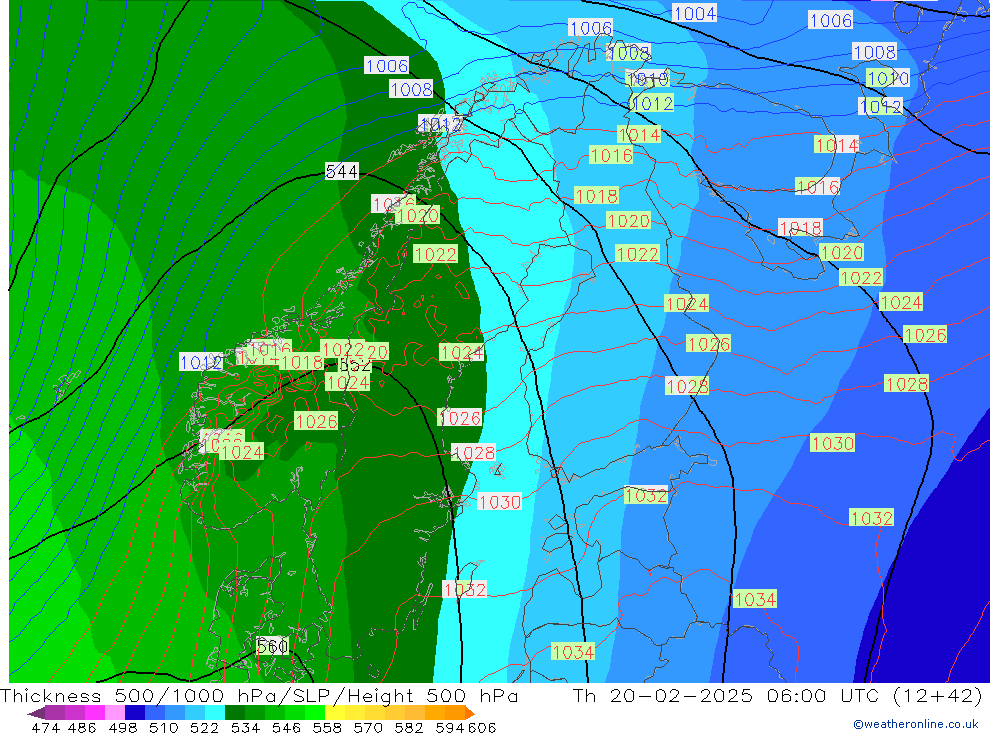Select the magenta swatch in the thickness legend
Image resolution: width=1000 pixels, height=733 pixels.
pos(95,712)
